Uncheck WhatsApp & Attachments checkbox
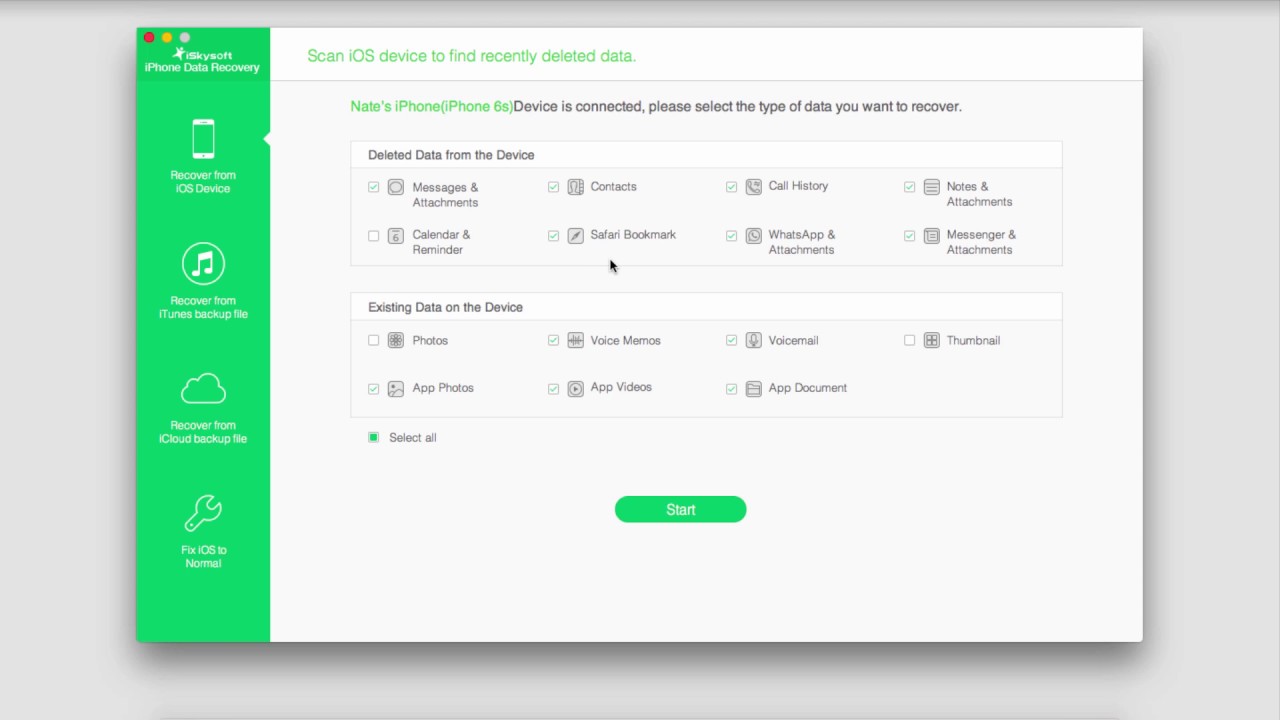Image resolution: width=1280 pixels, height=720 pixels. pyautogui.click(x=731, y=236)
